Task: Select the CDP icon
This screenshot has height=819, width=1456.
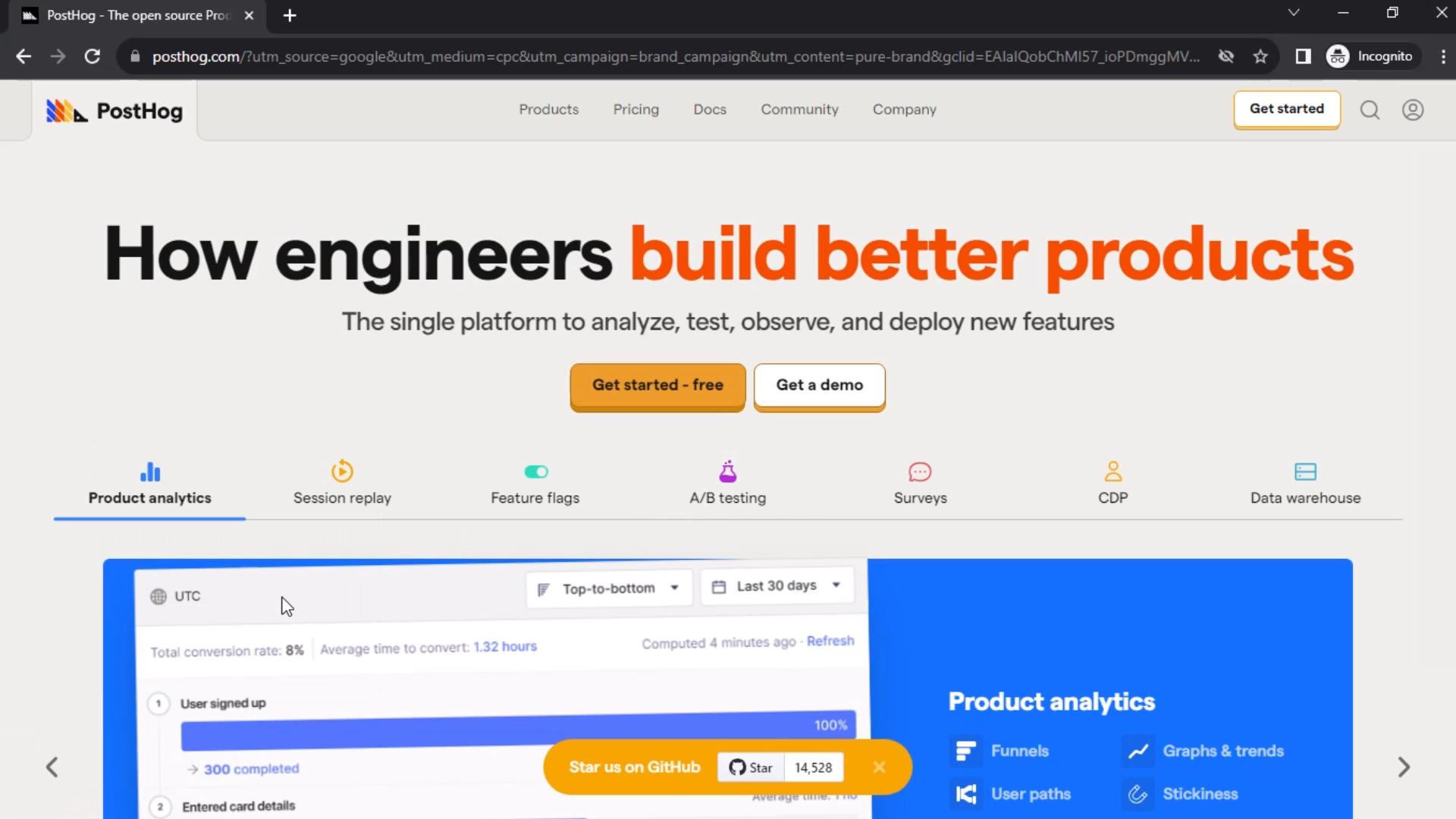Action: [1113, 471]
